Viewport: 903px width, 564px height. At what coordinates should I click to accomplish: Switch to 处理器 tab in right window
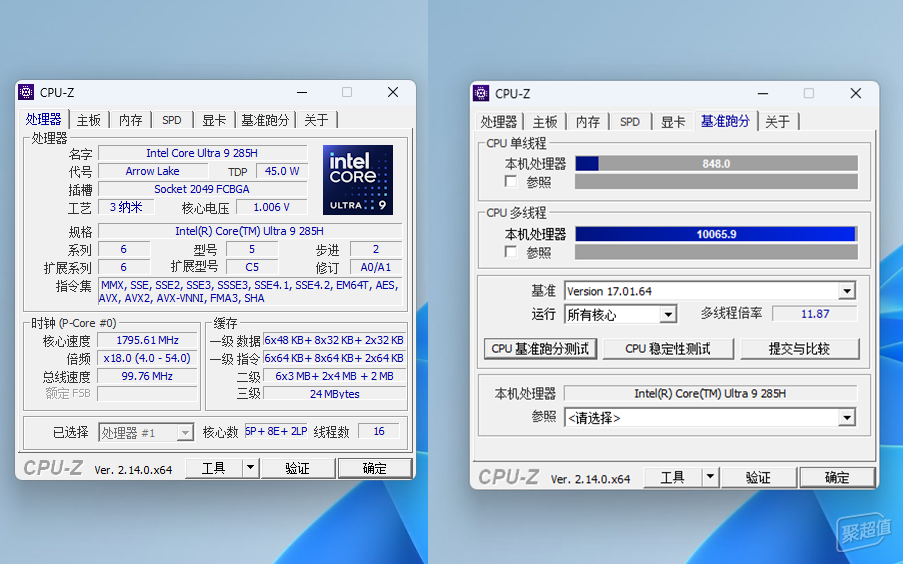[499, 122]
